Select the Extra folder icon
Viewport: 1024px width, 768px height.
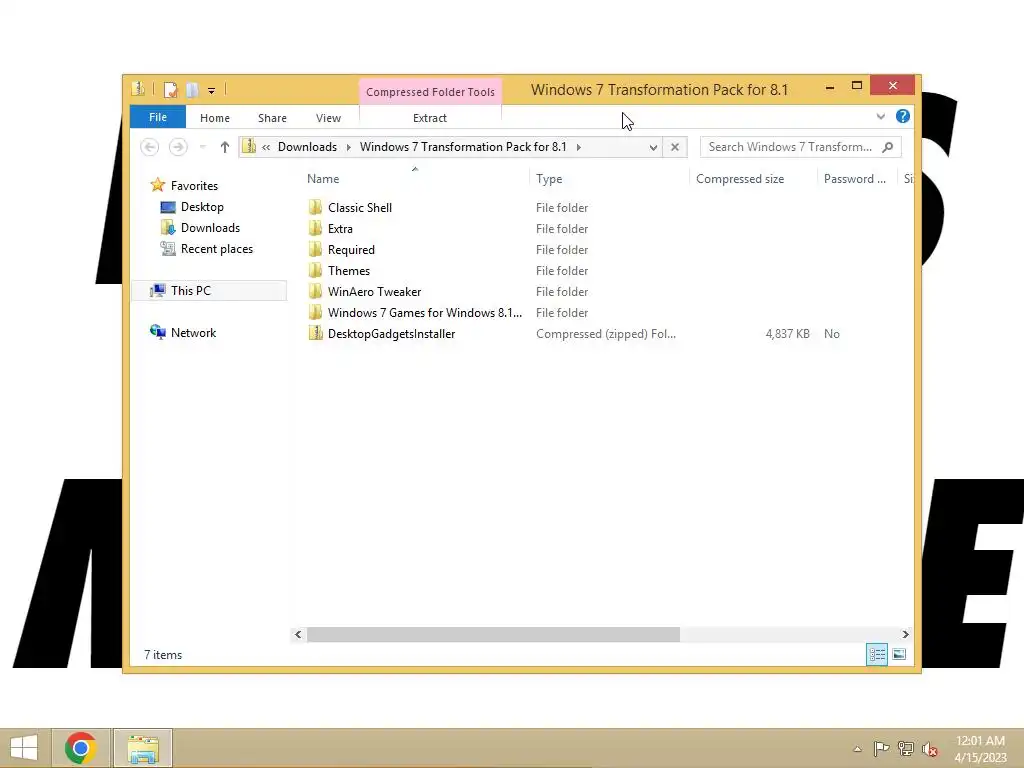315,229
